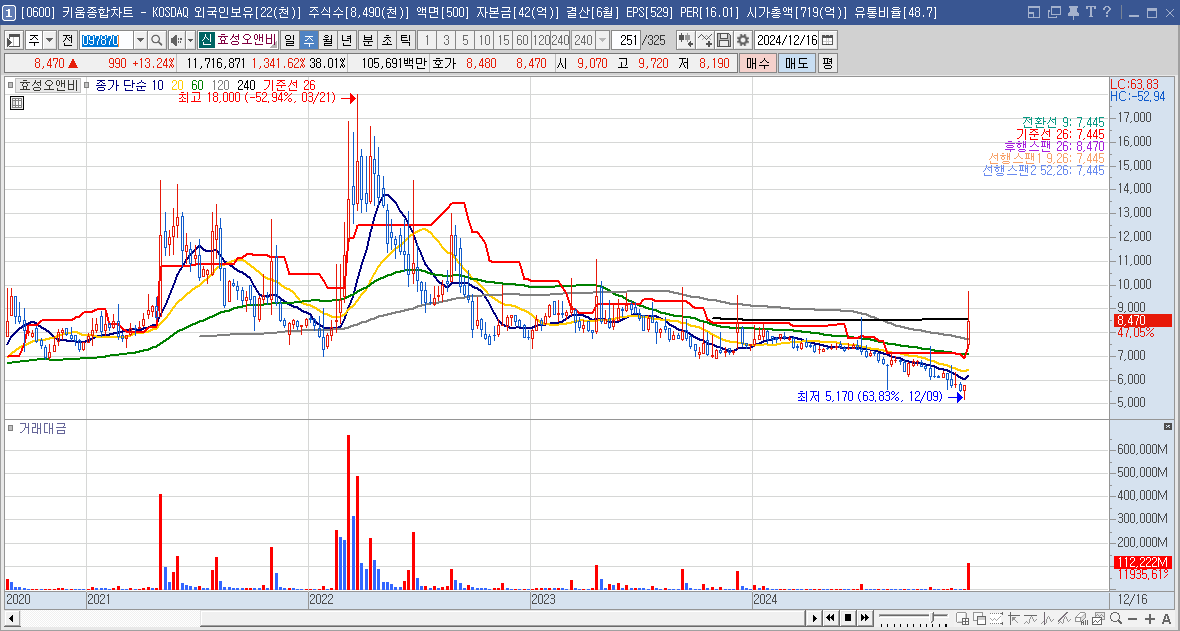Click the 효성오앤비 stock name button in toolbar

247,40
